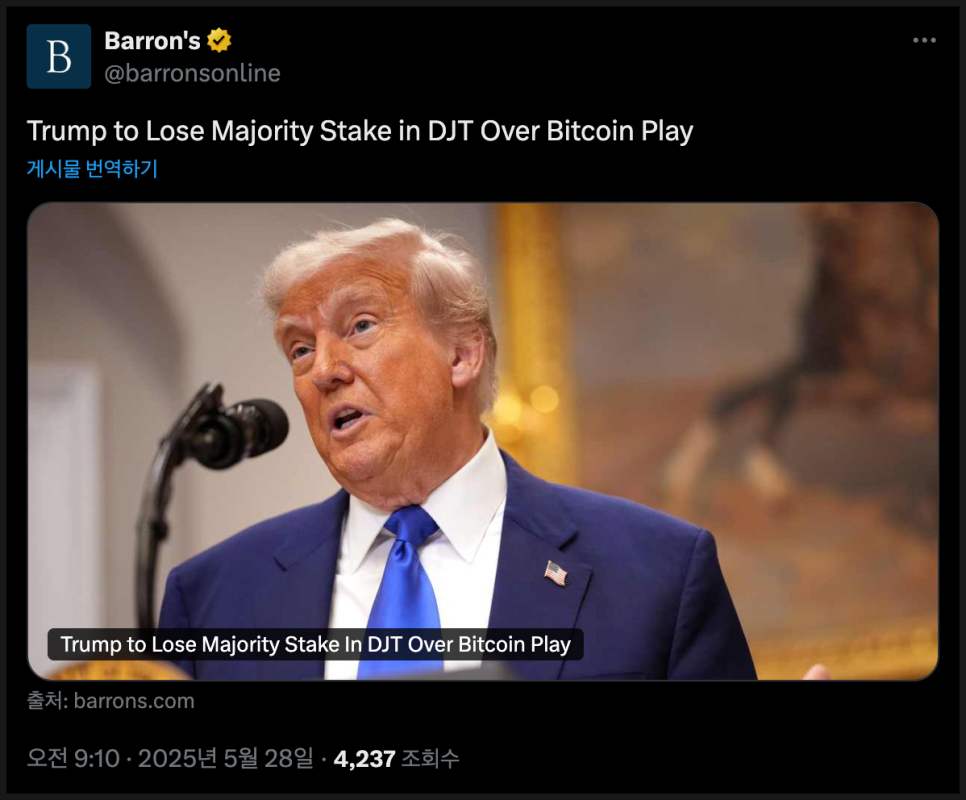This screenshot has height=800, width=966.
Task: Click the word Bitcoin in the post text
Action: (590, 131)
